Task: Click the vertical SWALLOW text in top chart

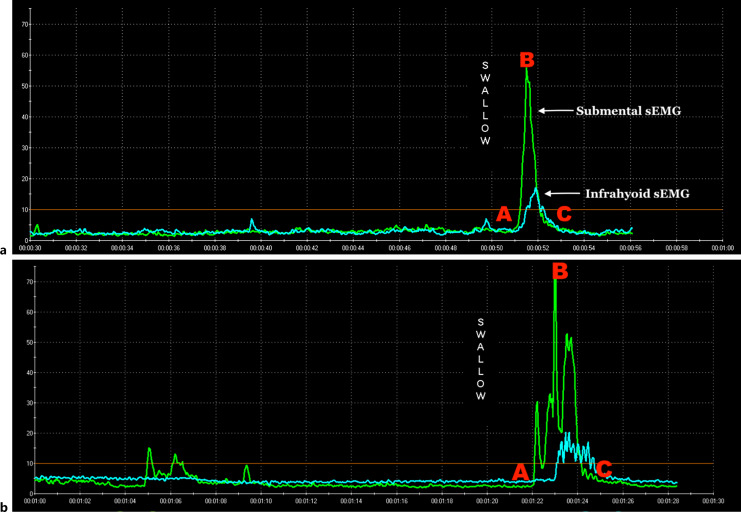Action: click(486, 103)
